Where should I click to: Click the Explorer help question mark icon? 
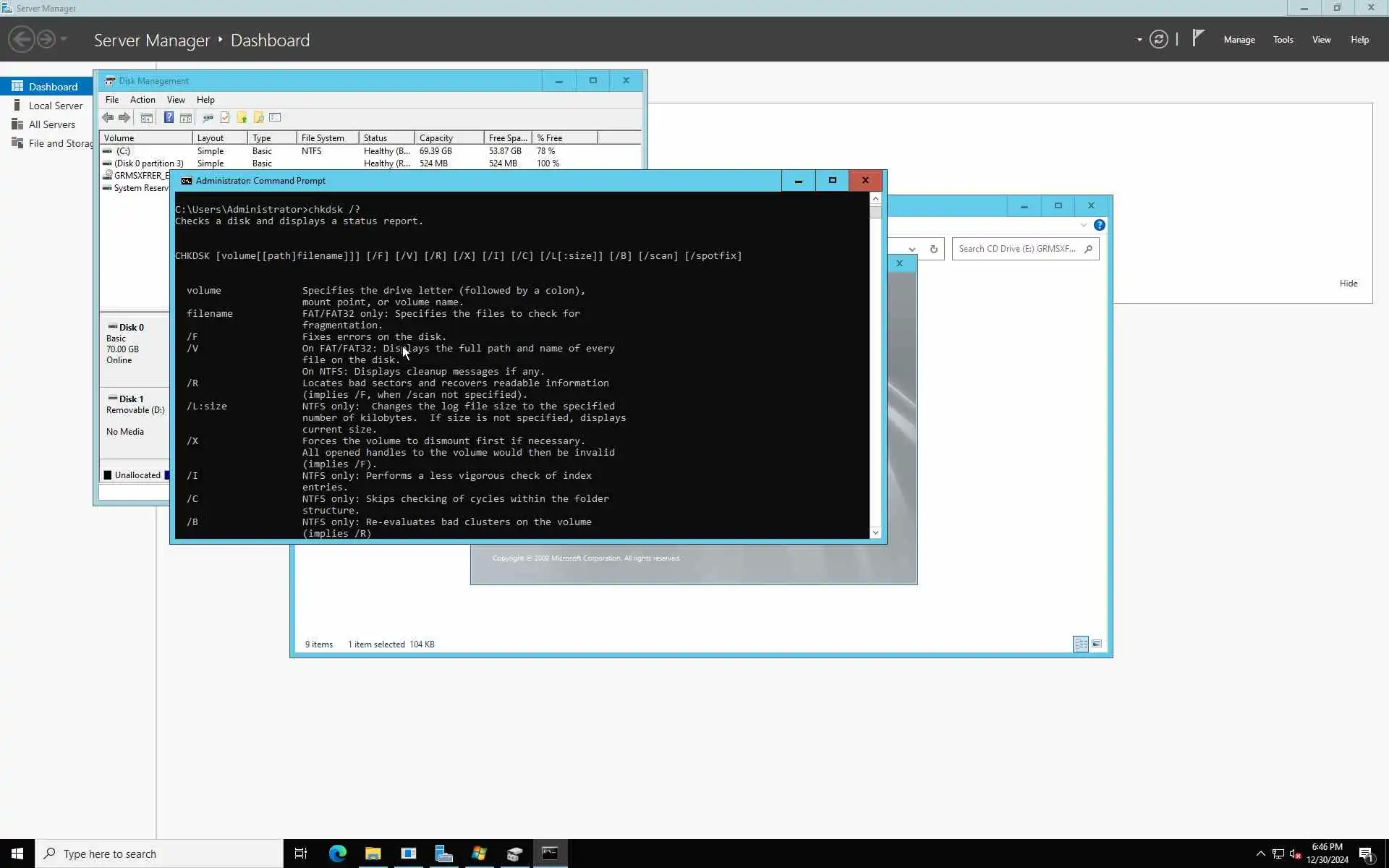(1099, 225)
